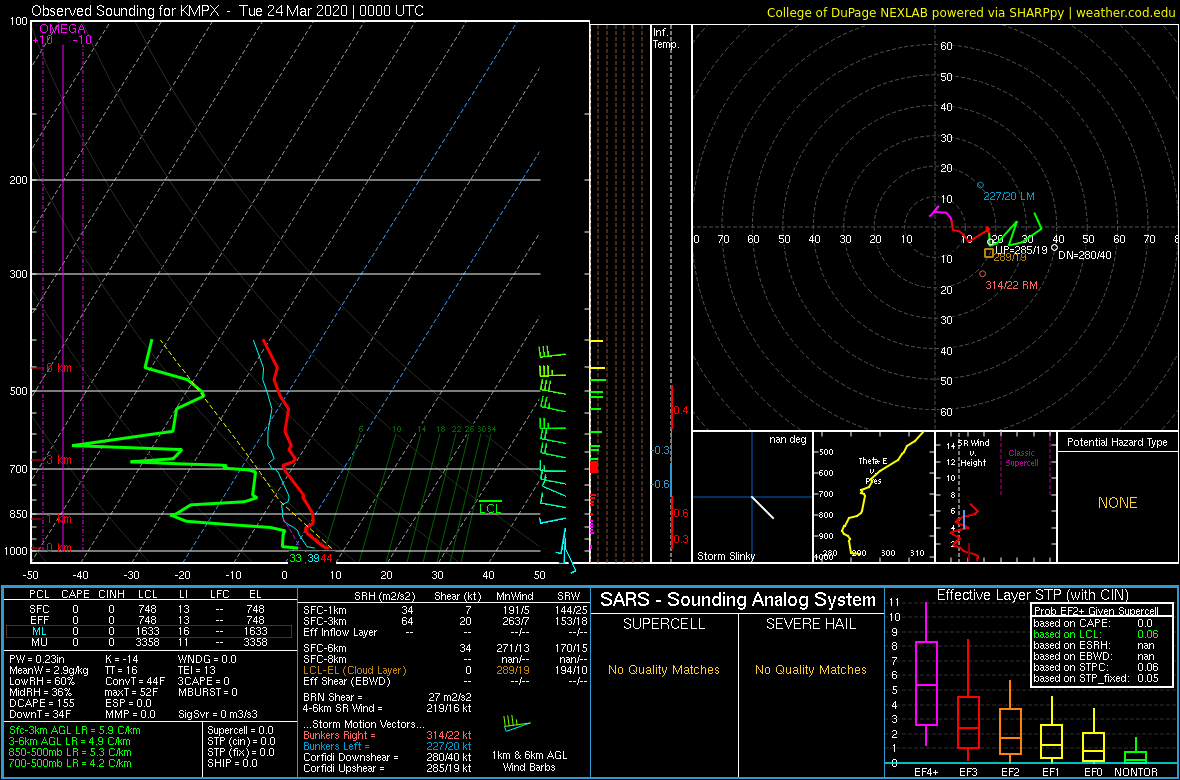Select the red surface temperature value 44
Image resolution: width=1180 pixels, height=780 pixels.
(x=326, y=558)
